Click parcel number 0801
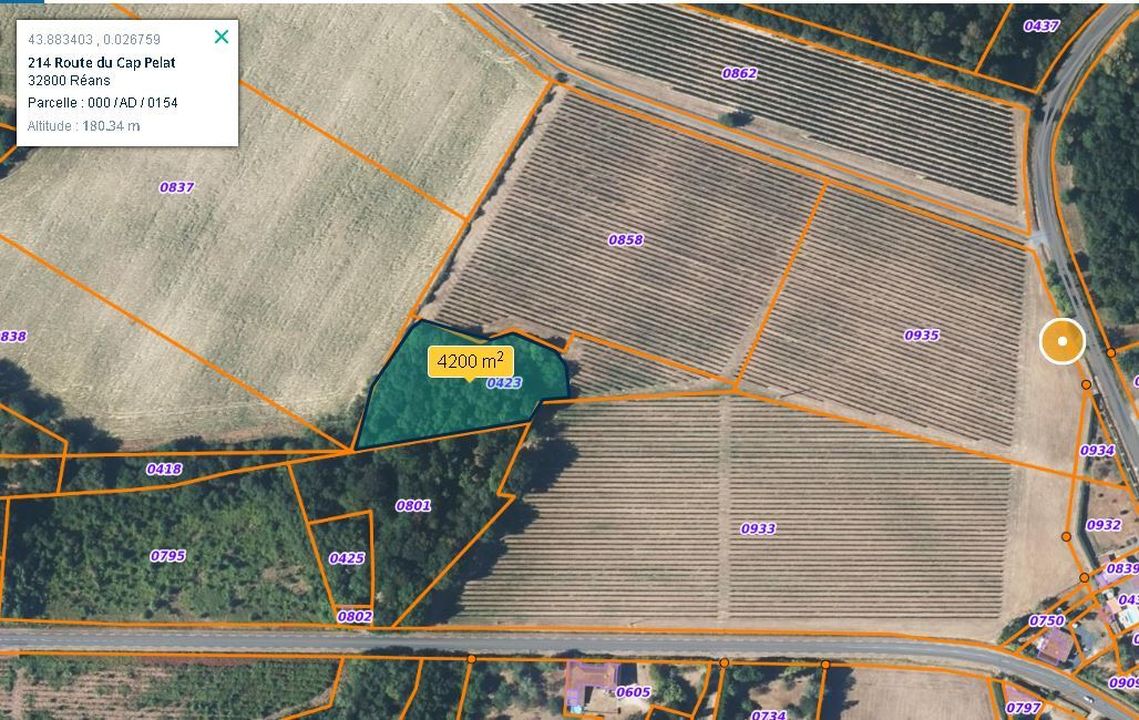 [x=413, y=505]
